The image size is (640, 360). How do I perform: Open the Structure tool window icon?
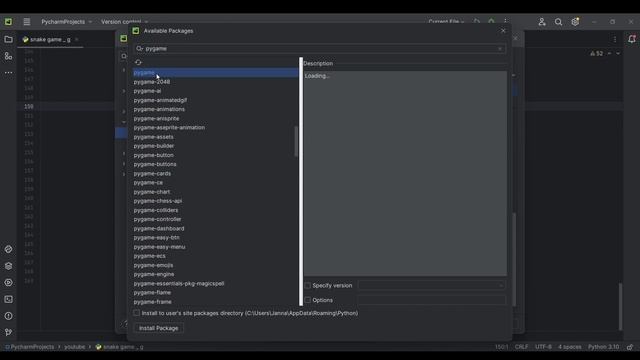tap(8, 56)
